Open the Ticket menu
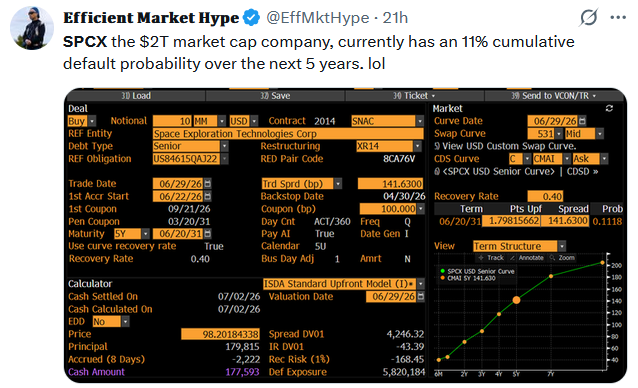This screenshot has height=388, width=638. 414,96
